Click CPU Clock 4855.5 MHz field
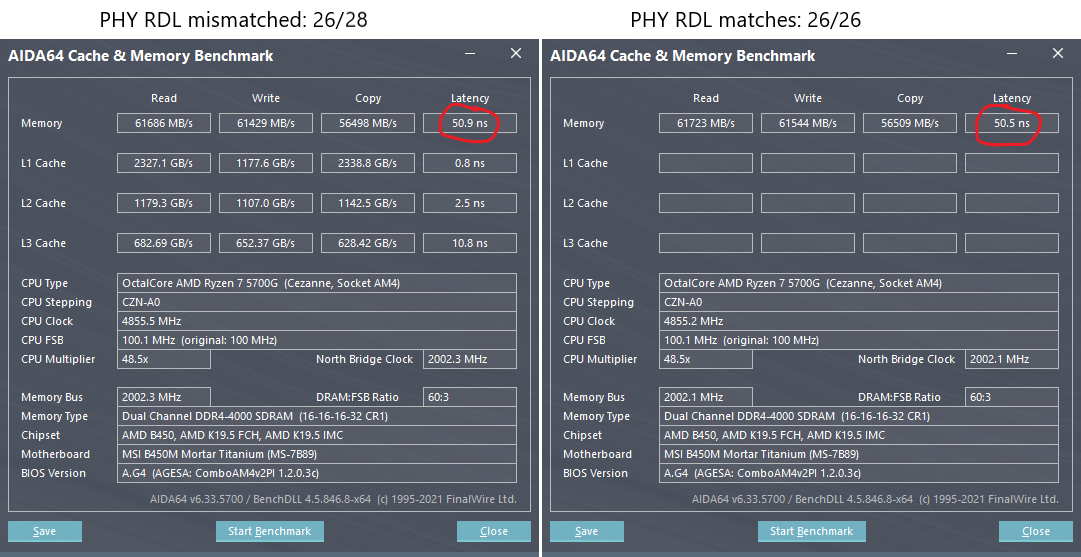1081x557 pixels. tap(316, 321)
